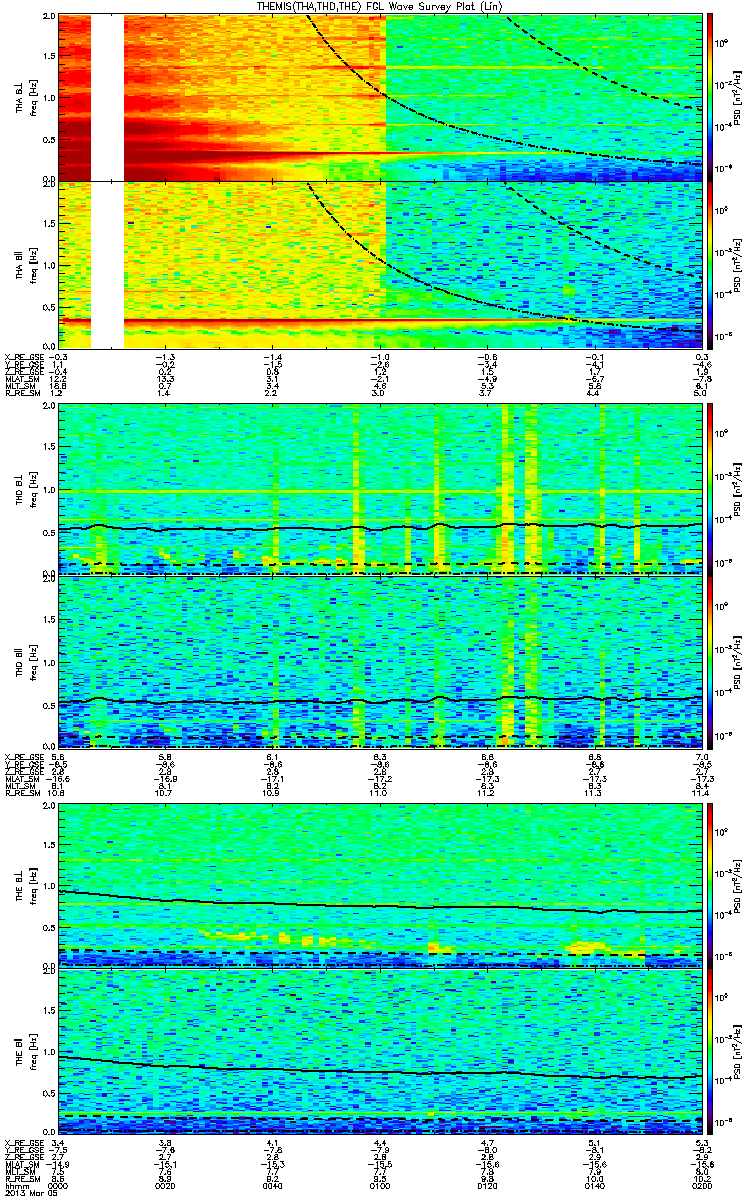The height and width of the screenshot is (1200, 750).
Task: Click the '0200' time label on the hhmm axis
Action: pyautogui.click(x=701, y=1185)
